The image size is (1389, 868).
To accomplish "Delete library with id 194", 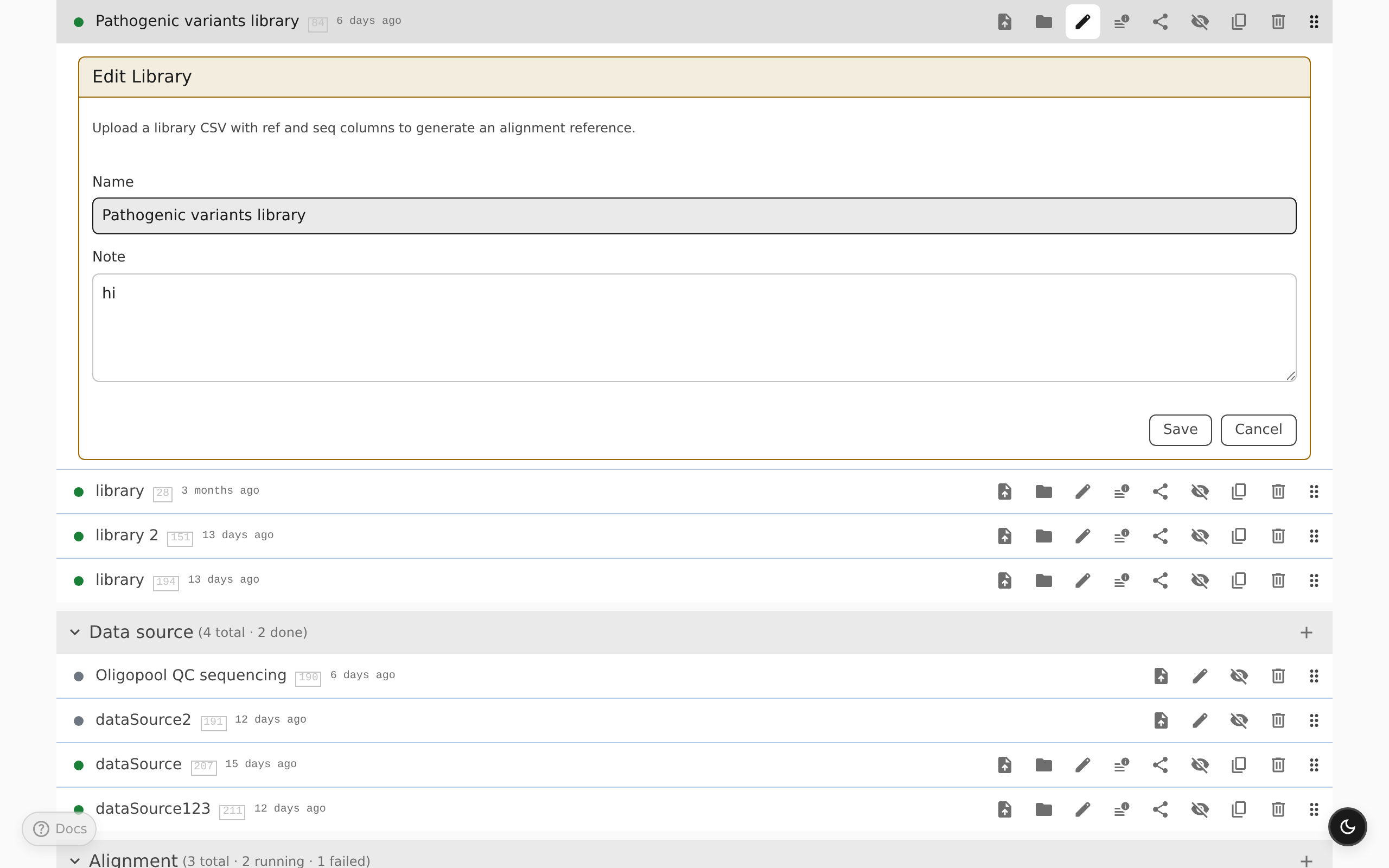I will pos(1278,580).
